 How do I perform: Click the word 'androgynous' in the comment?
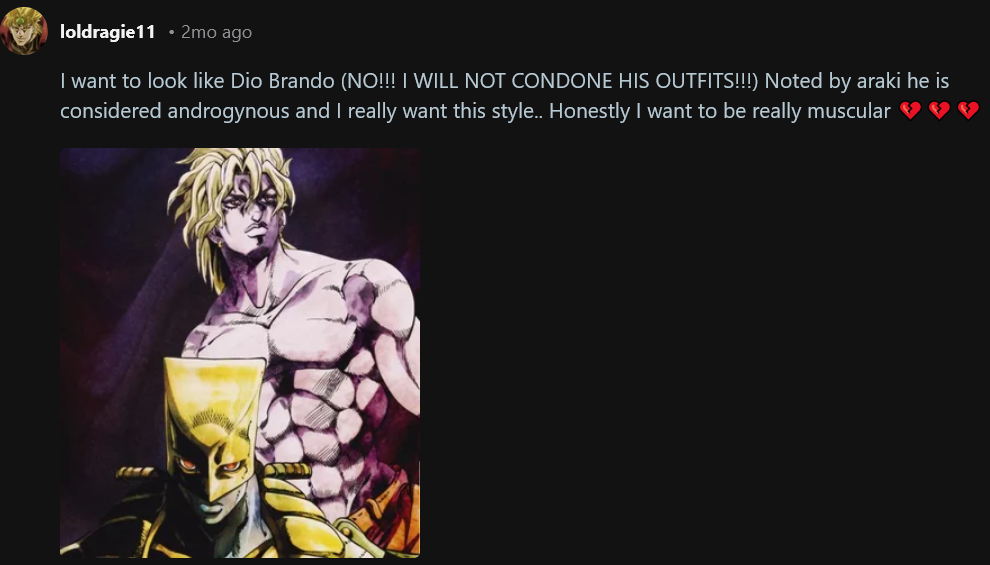click(x=229, y=111)
